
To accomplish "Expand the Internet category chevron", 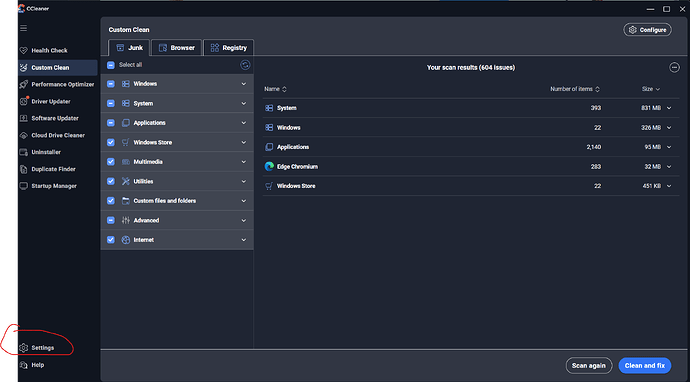I will 244,240.
